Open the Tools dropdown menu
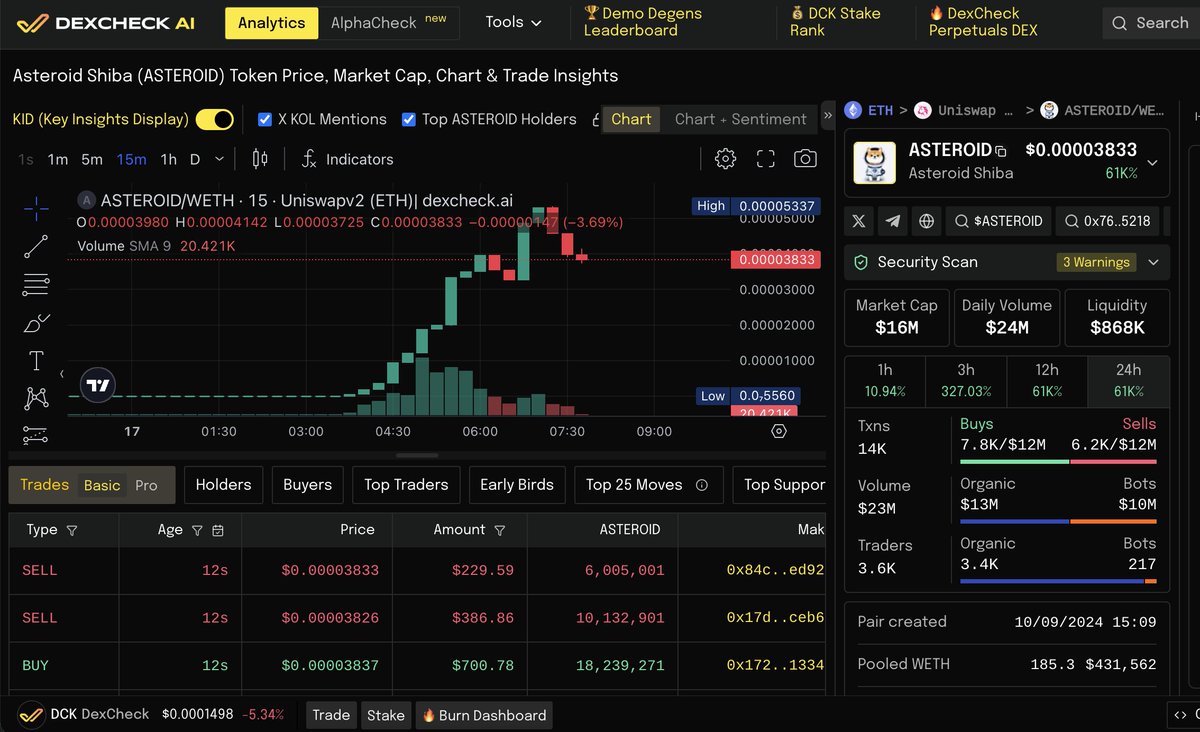This screenshot has height=732, width=1200. coord(513,22)
